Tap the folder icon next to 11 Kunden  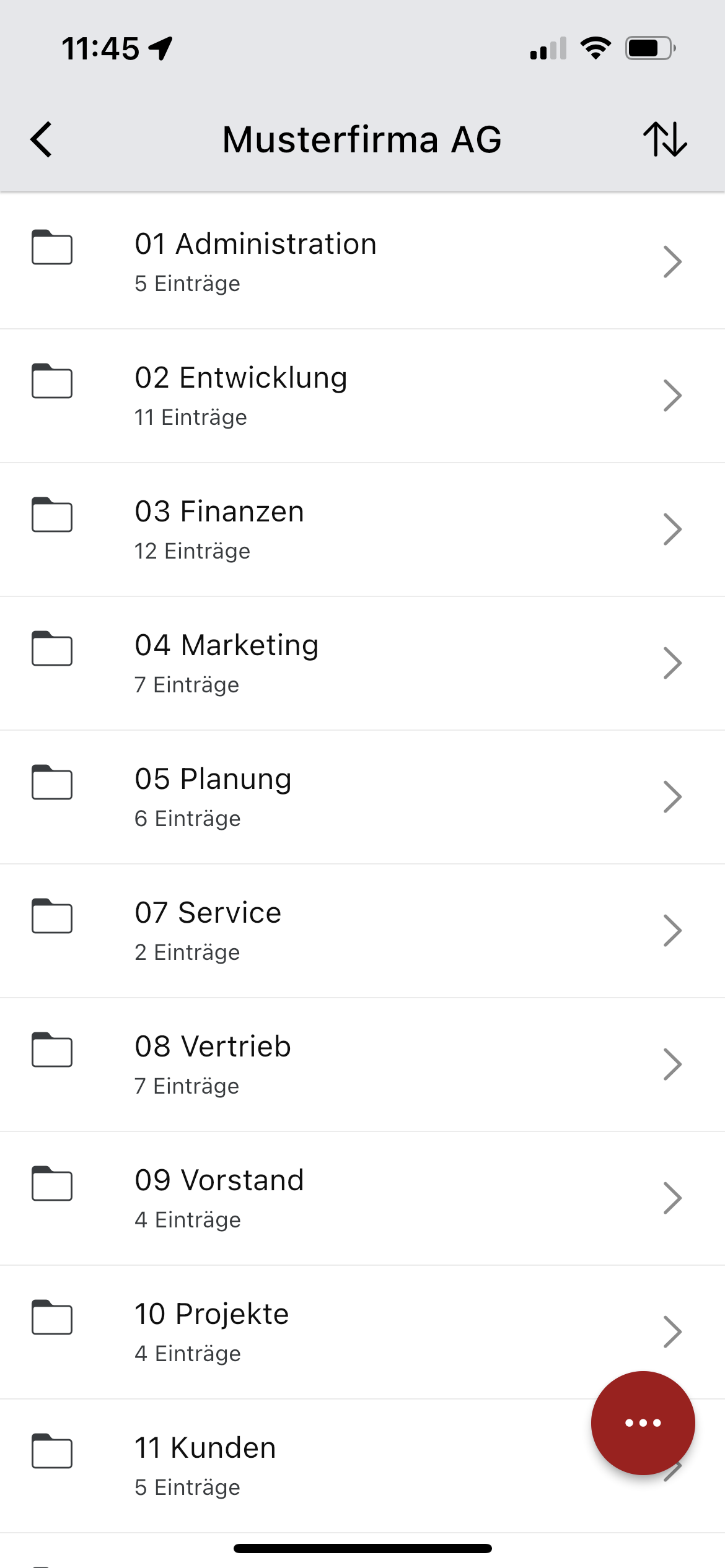coord(52,1451)
